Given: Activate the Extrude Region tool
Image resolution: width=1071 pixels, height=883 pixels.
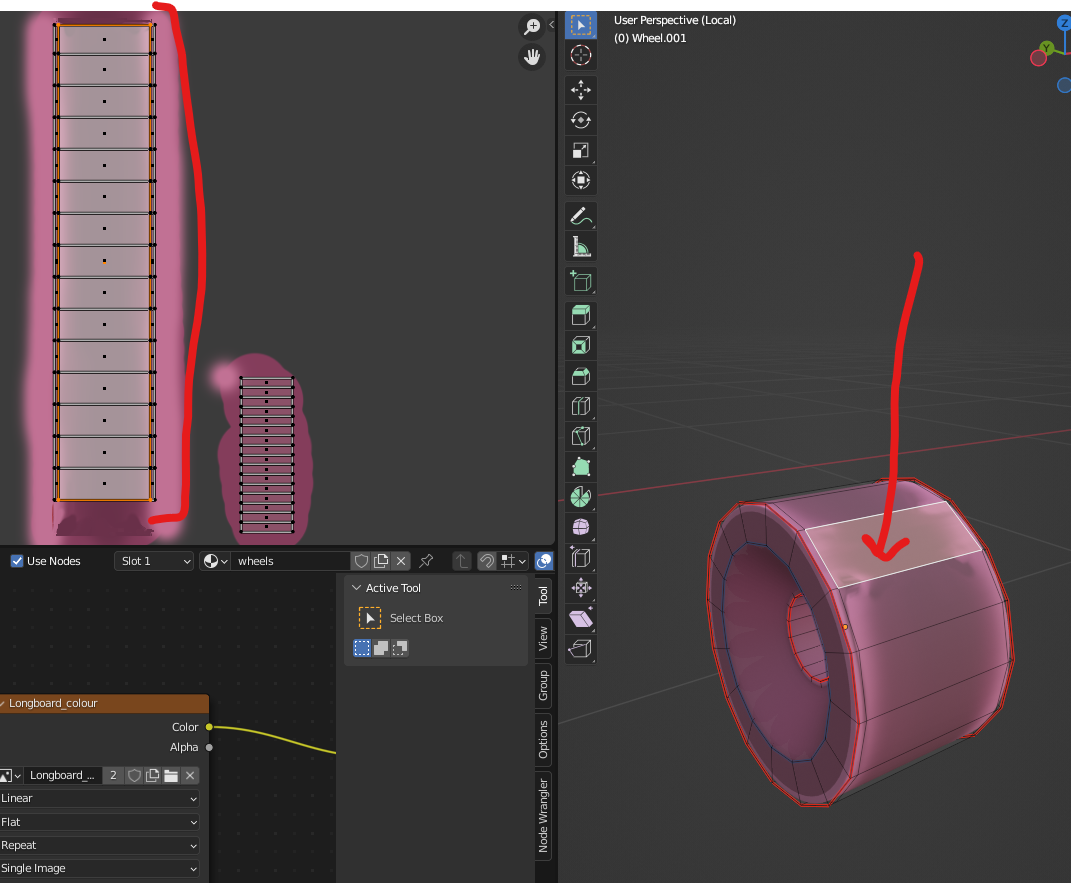Looking at the screenshot, I should pos(580,316).
